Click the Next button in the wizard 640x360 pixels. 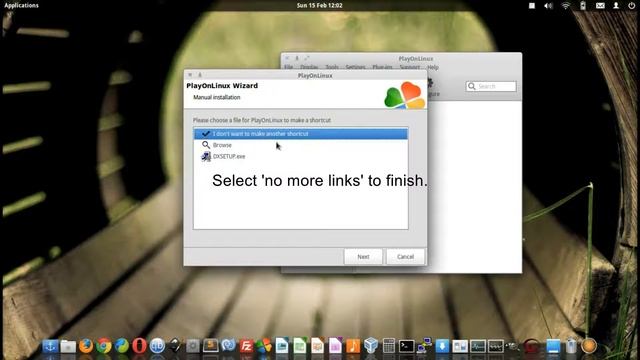363,257
